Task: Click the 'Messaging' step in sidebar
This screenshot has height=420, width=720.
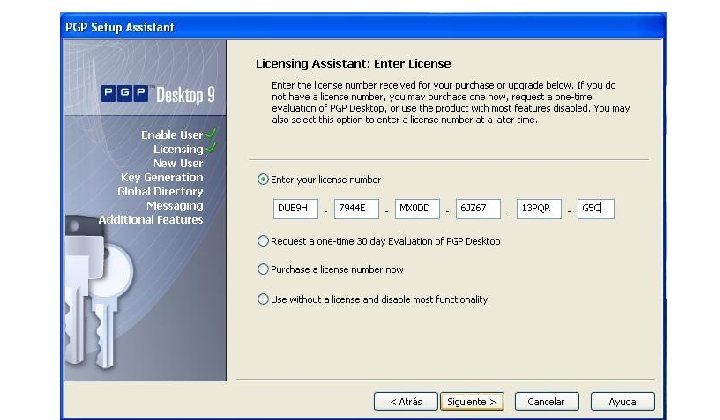Action: [175, 206]
